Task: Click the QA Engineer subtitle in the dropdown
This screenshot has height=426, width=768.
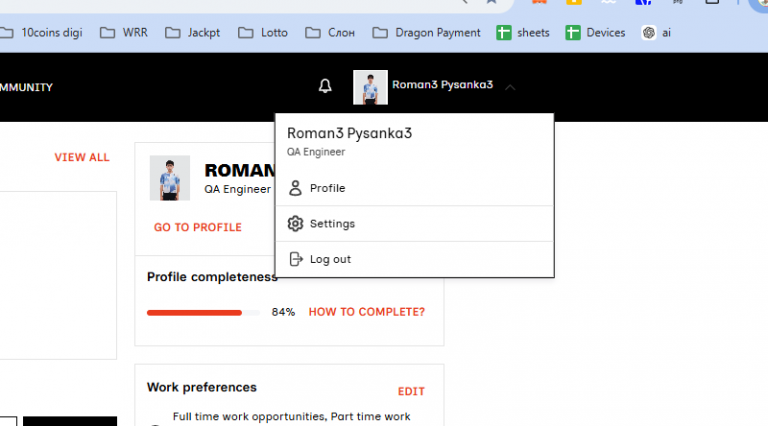Action: [x=316, y=152]
